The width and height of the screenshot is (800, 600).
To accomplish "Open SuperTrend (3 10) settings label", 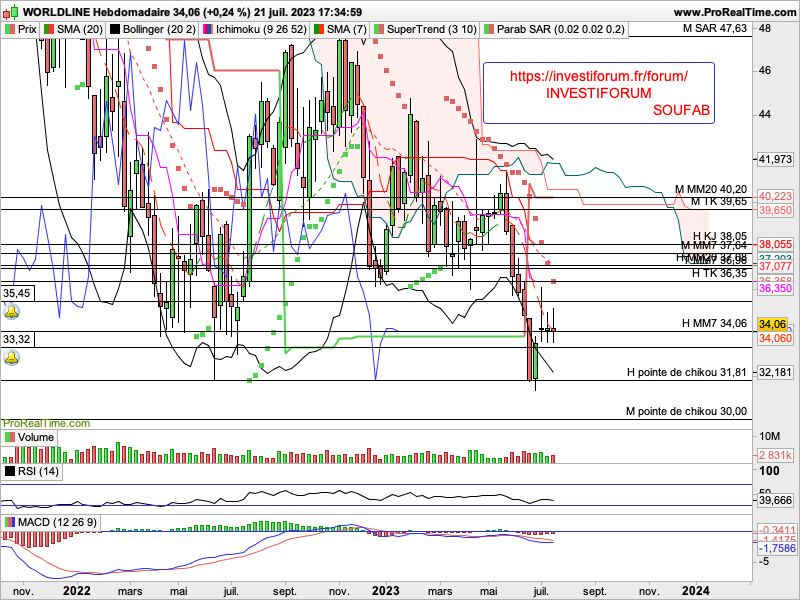I will [432, 30].
